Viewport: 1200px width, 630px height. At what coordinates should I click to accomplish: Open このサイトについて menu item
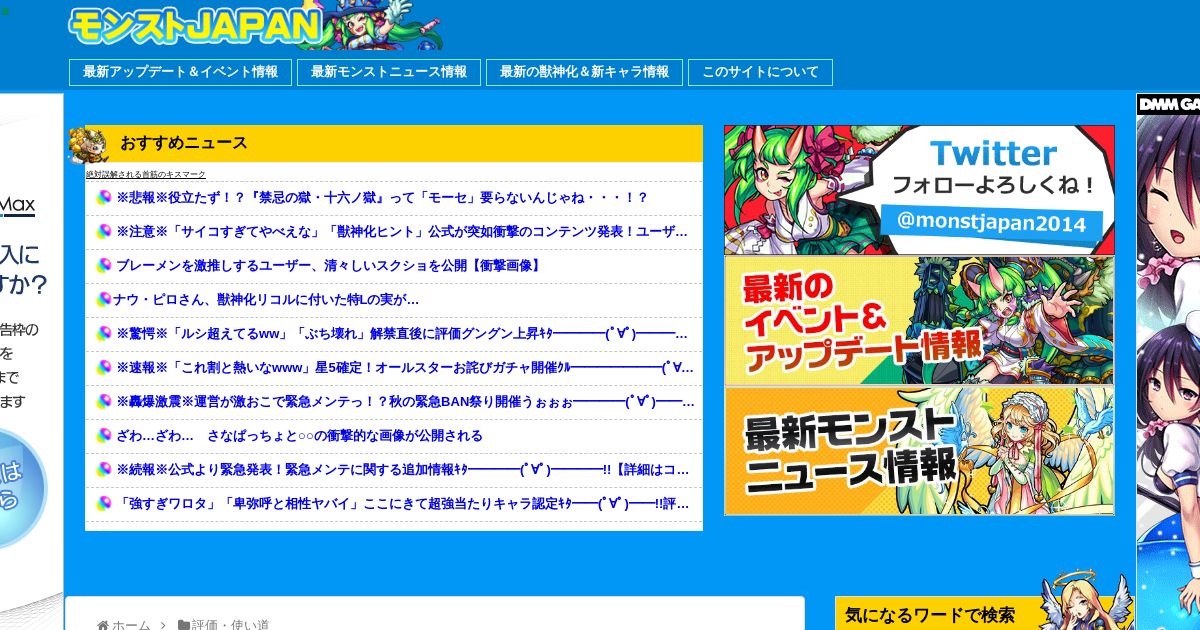[760, 72]
